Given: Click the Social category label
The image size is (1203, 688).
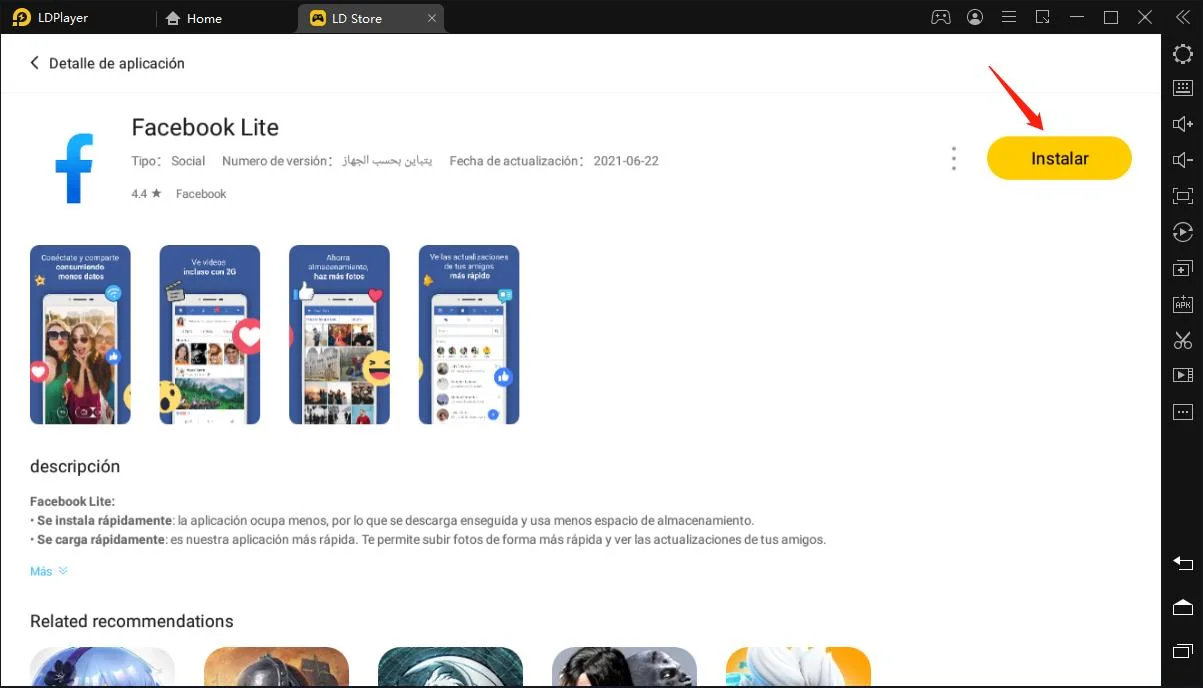Looking at the screenshot, I should pyautogui.click(x=188, y=161).
